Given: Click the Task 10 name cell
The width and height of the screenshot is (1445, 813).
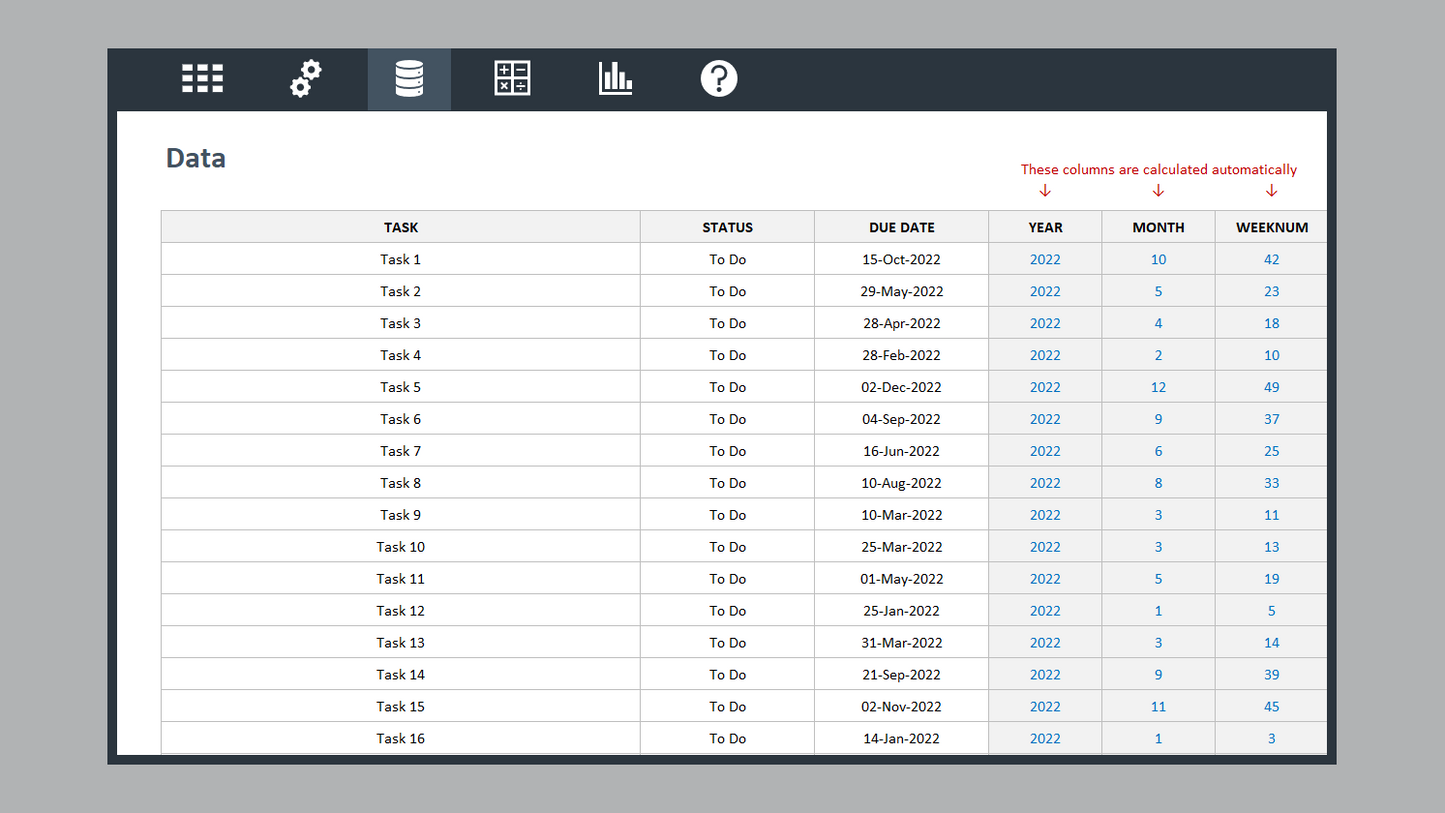Looking at the screenshot, I should pyautogui.click(x=400, y=547).
